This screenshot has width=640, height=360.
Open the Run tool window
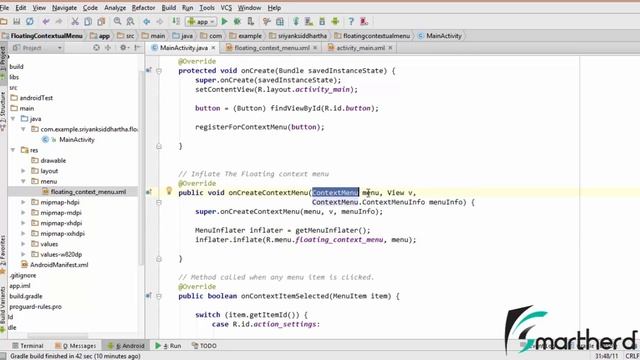point(168,345)
